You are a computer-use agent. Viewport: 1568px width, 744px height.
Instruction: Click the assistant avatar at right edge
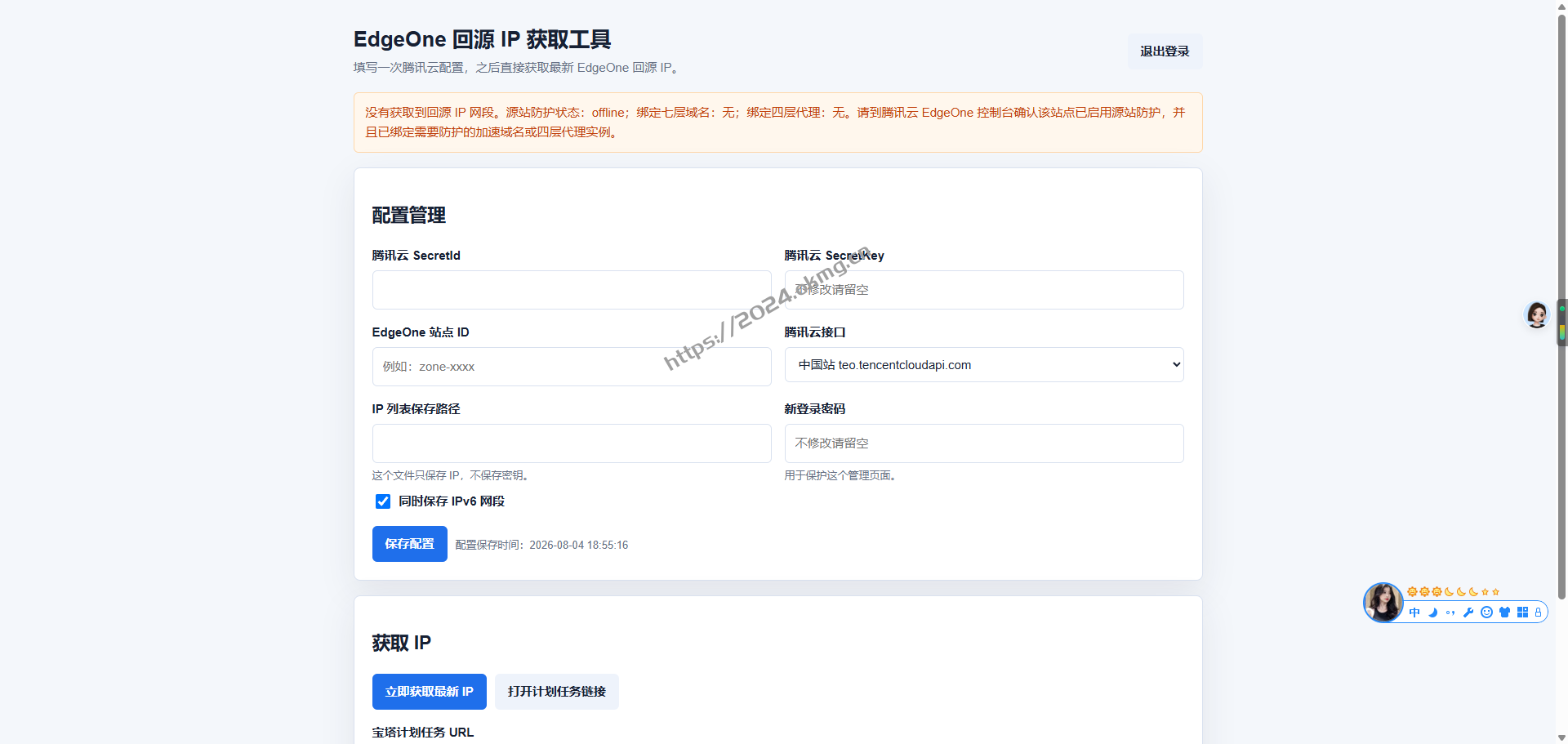[1537, 314]
